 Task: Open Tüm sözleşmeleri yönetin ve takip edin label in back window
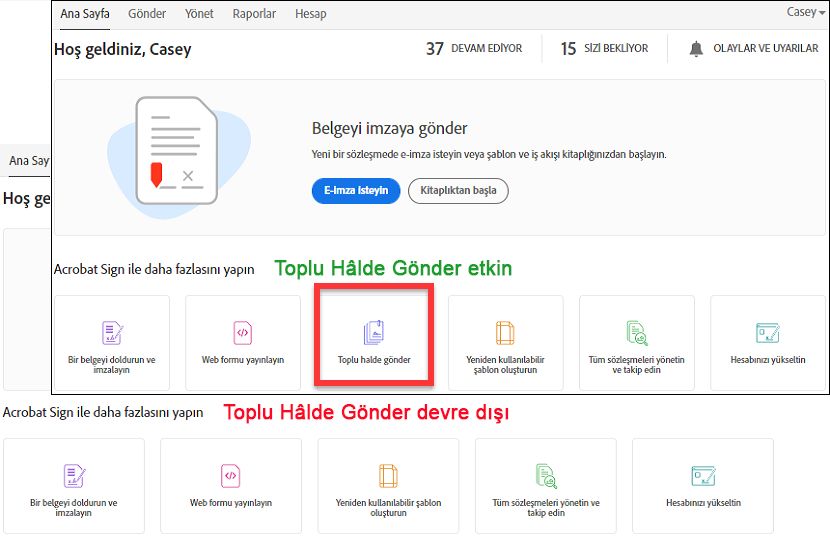(546, 507)
